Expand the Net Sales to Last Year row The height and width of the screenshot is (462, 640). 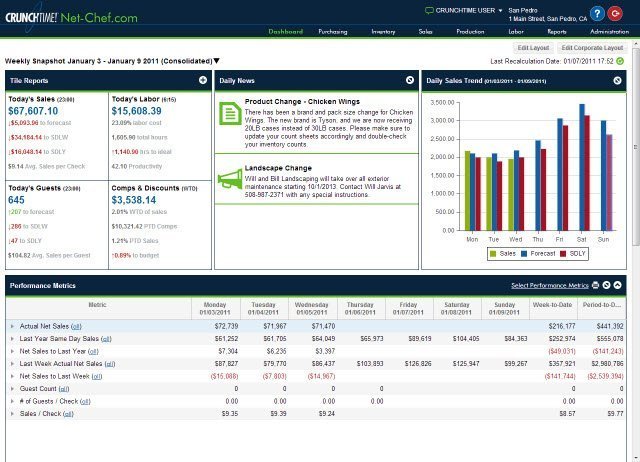click(x=12, y=351)
